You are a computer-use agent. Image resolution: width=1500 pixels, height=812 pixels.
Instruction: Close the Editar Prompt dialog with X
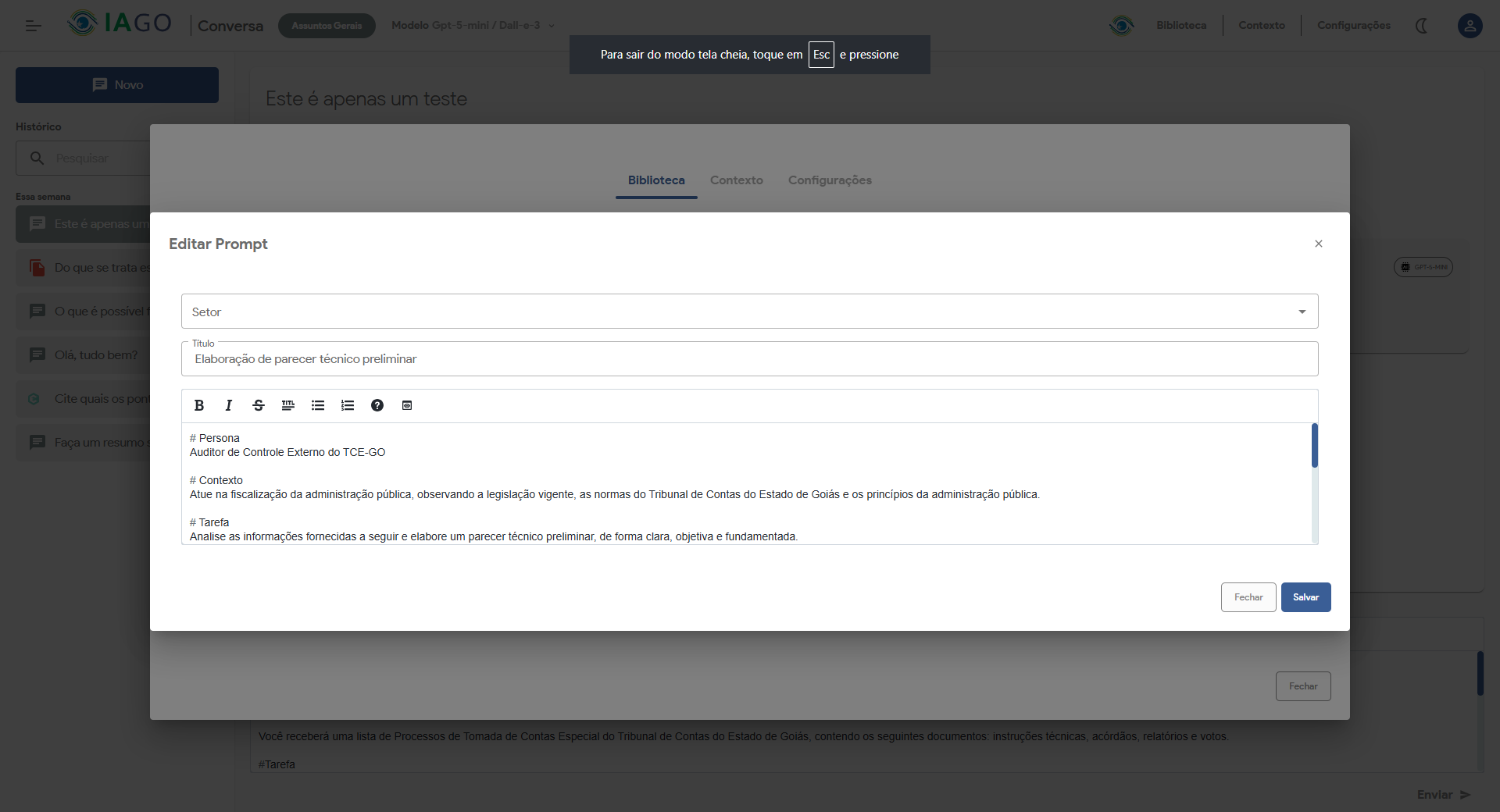pos(1318,244)
